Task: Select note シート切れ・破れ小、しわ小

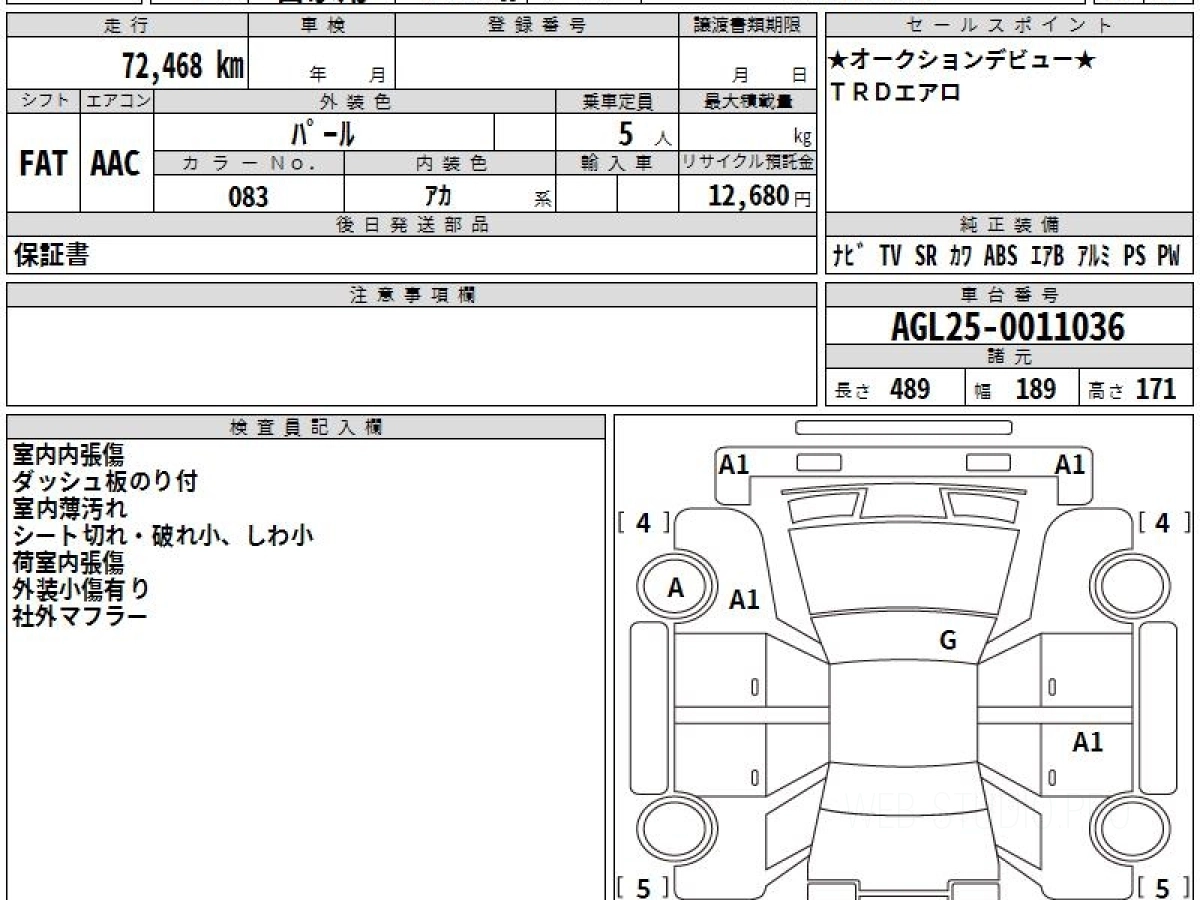Action: click(163, 536)
